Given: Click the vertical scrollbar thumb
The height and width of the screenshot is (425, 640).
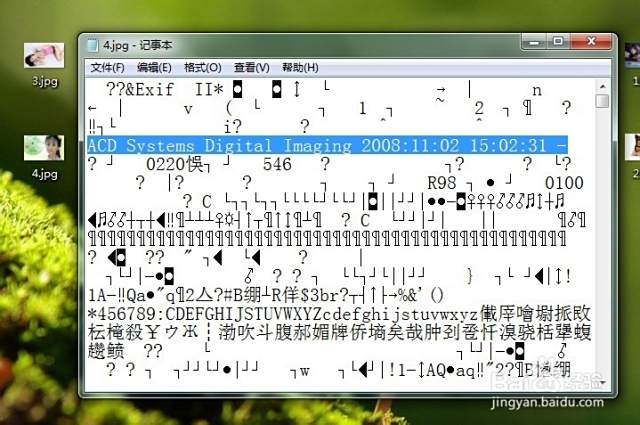Looking at the screenshot, I should (x=602, y=101).
